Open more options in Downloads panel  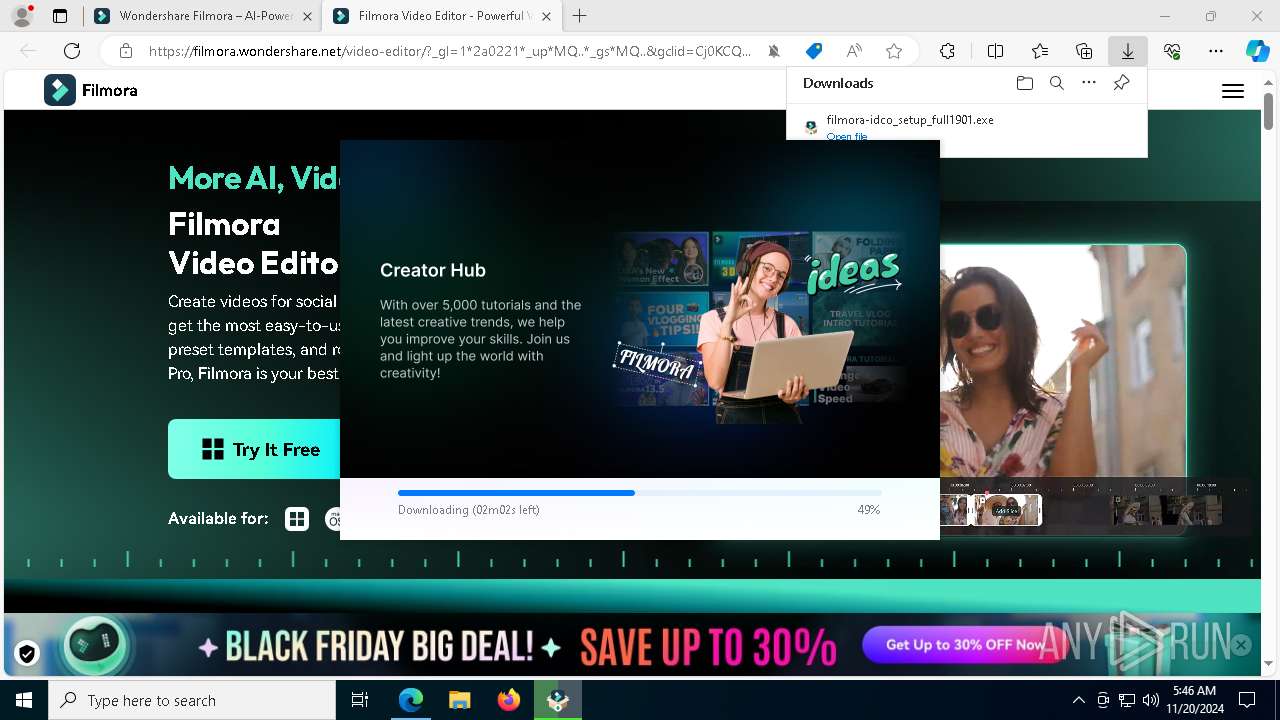(1089, 83)
